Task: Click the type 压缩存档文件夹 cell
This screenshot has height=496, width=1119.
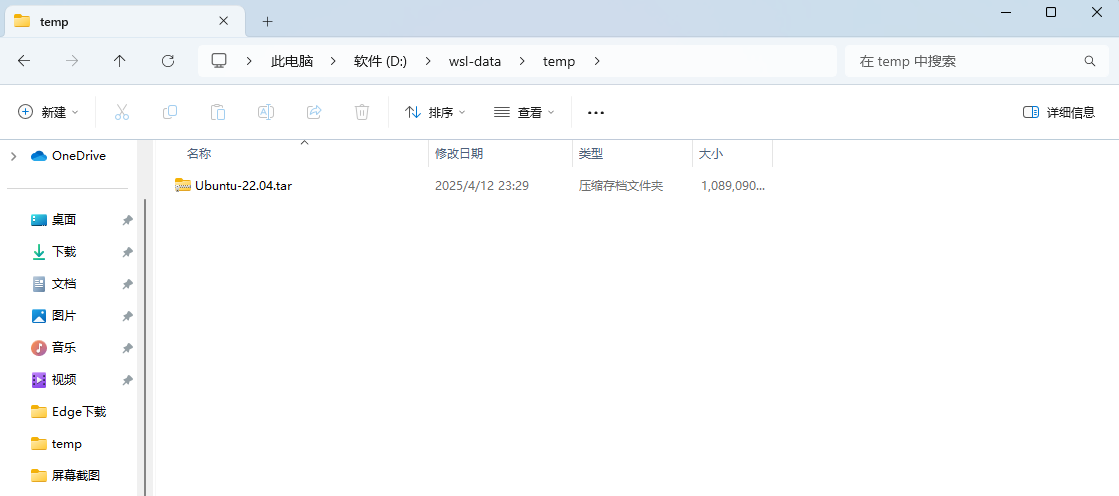Action: [621, 186]
